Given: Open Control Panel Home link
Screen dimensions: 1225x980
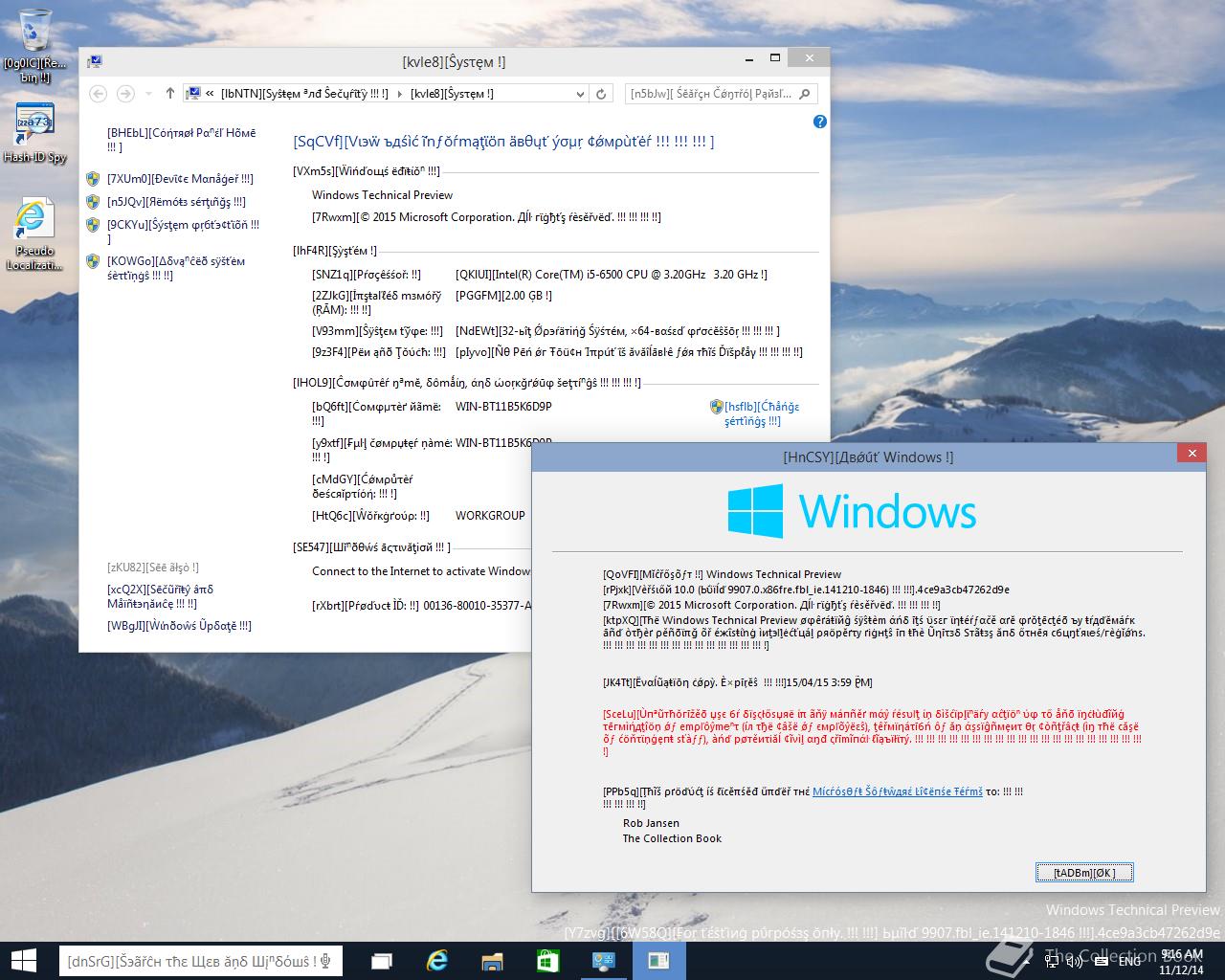Looking at the screenshot, I should pos(182,140).
